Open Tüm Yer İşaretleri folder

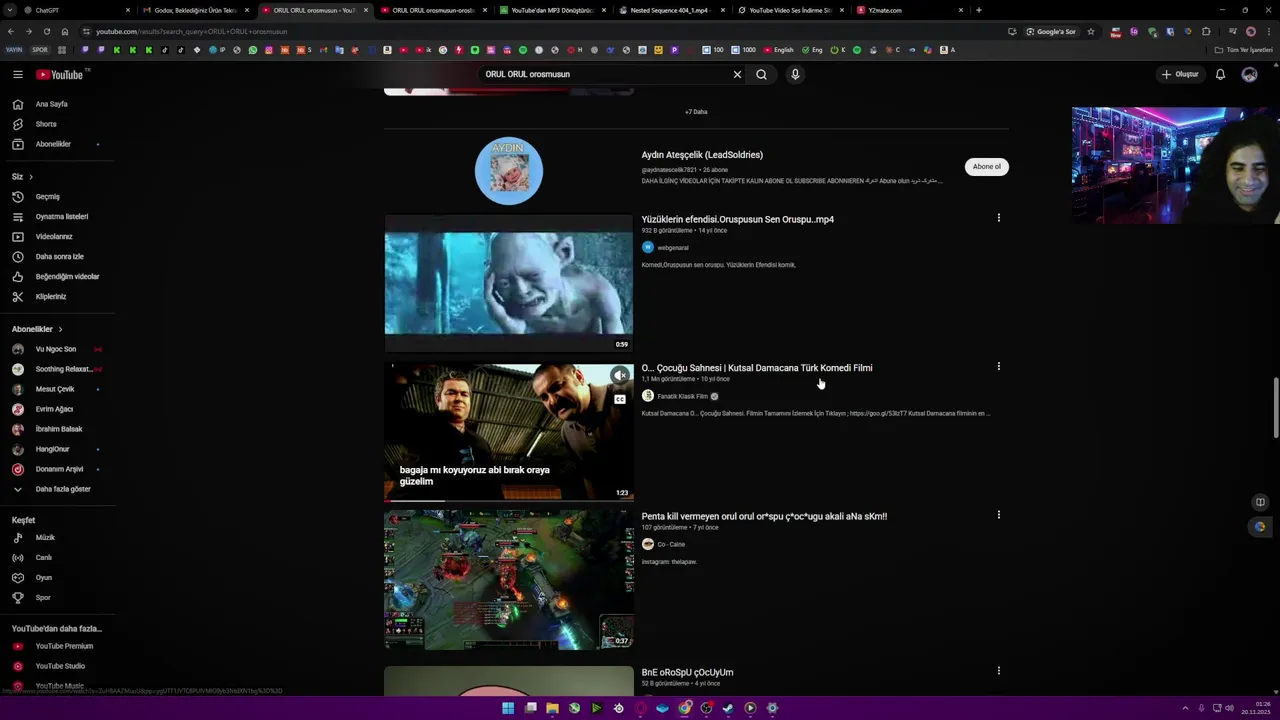(x=1244, y=50)
